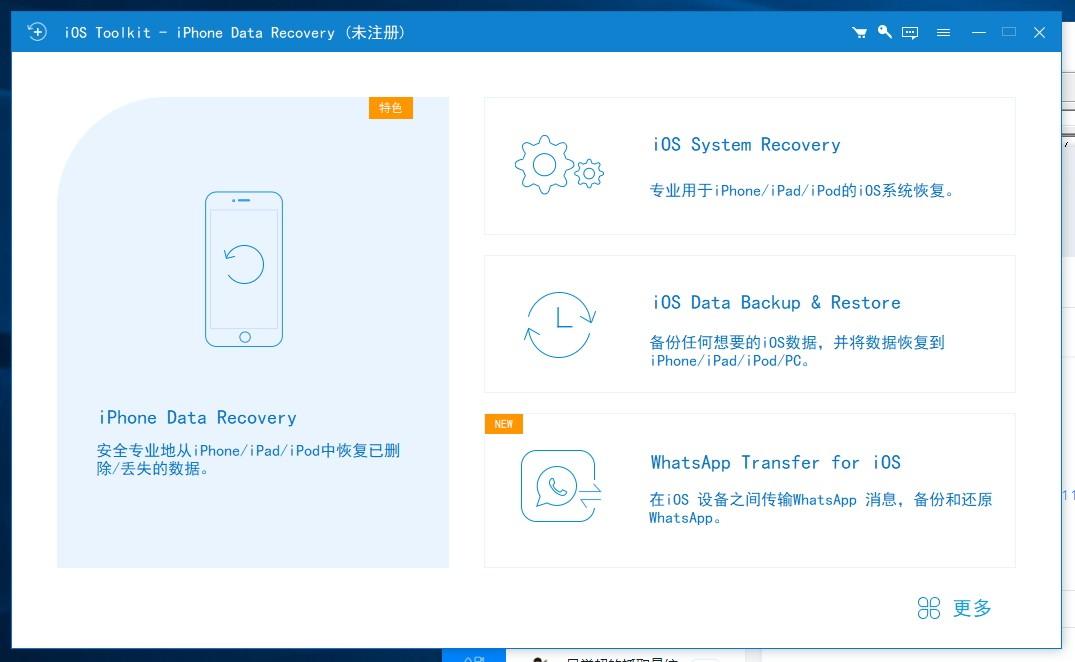Open iOS System Recovery title

[746, 145]
